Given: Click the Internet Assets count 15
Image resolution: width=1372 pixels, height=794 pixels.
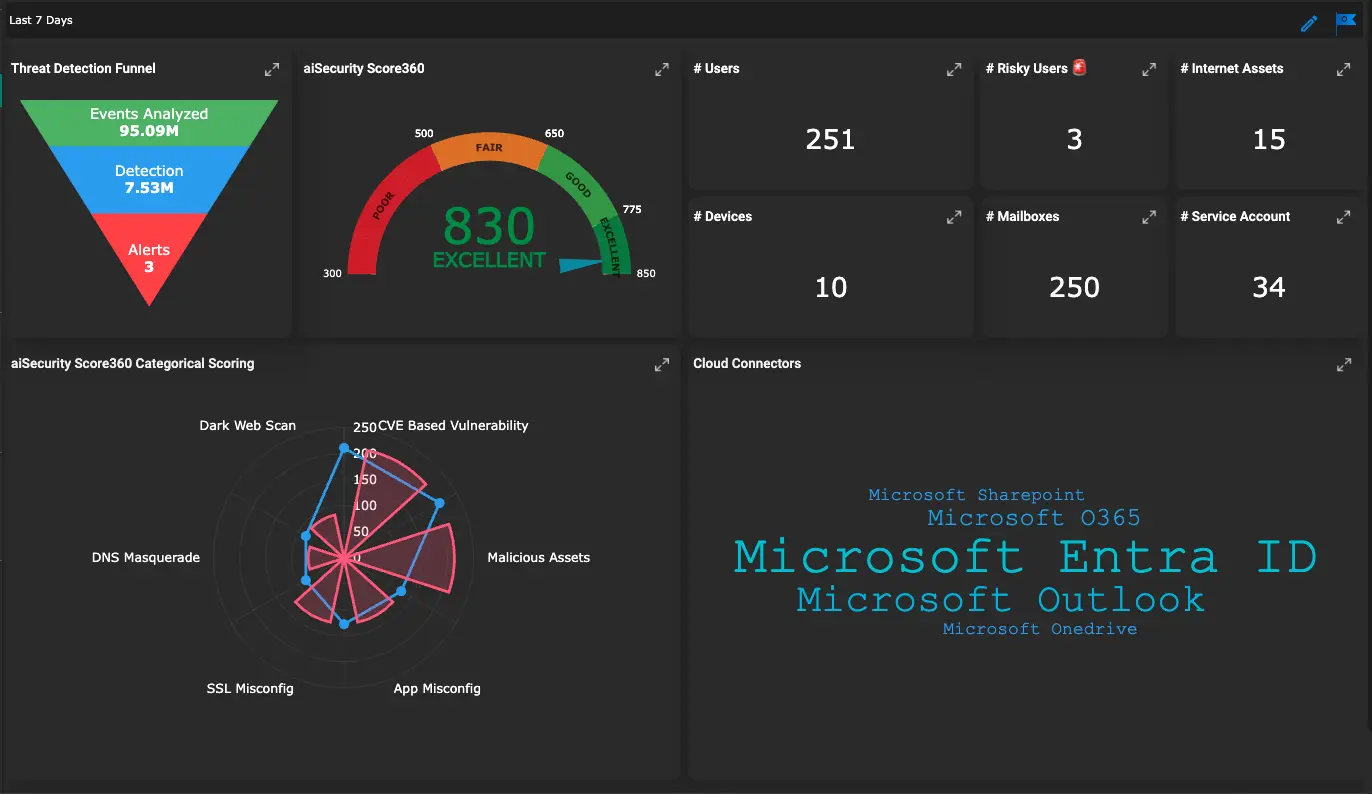Looking at the screenshot, I should pos(1269,139).
